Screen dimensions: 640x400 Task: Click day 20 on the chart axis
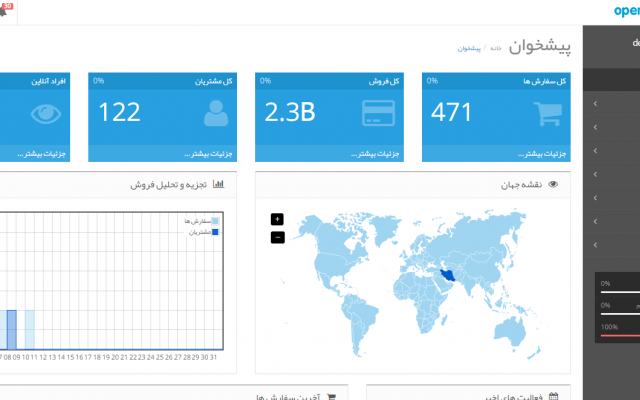point(115,357)
